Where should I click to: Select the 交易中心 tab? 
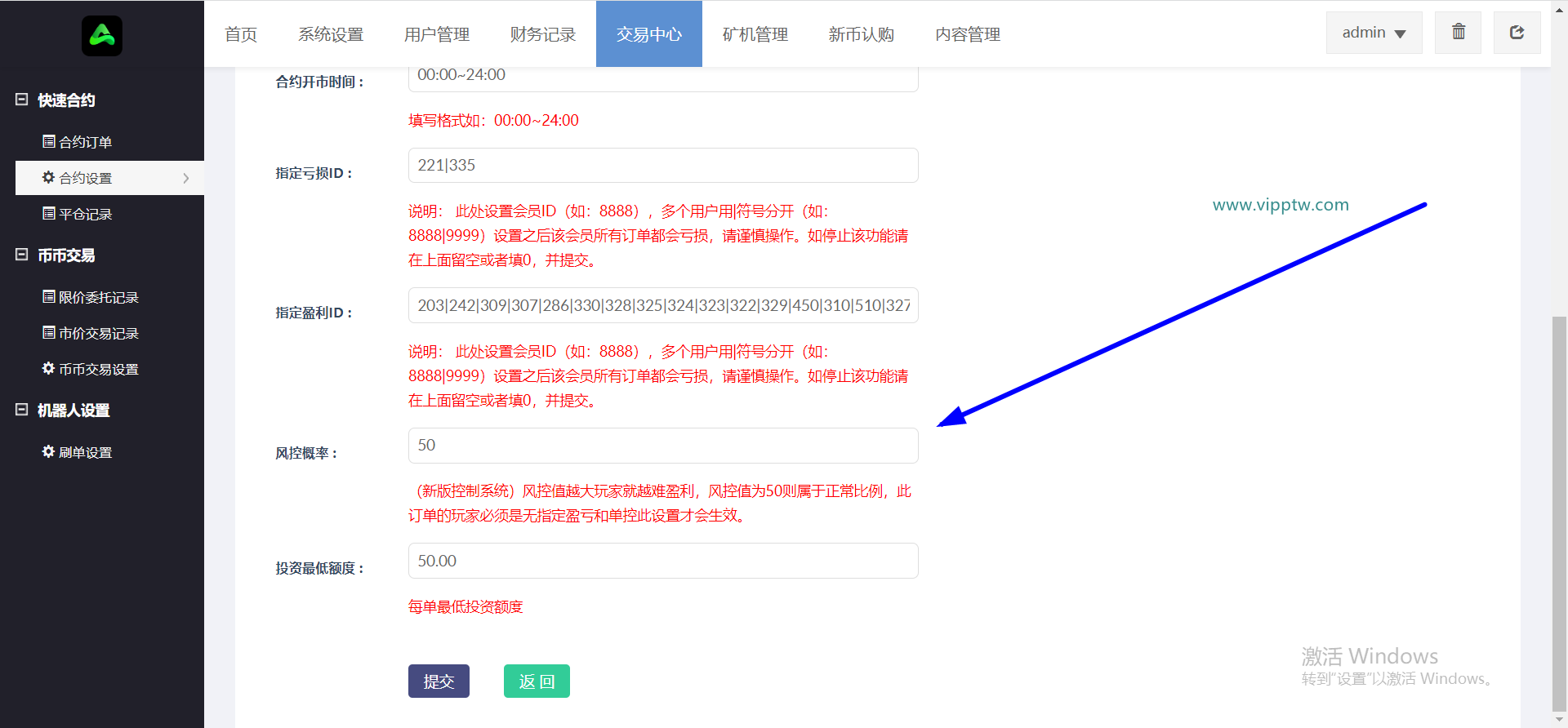pyautogui.click(x=649, y=34)
